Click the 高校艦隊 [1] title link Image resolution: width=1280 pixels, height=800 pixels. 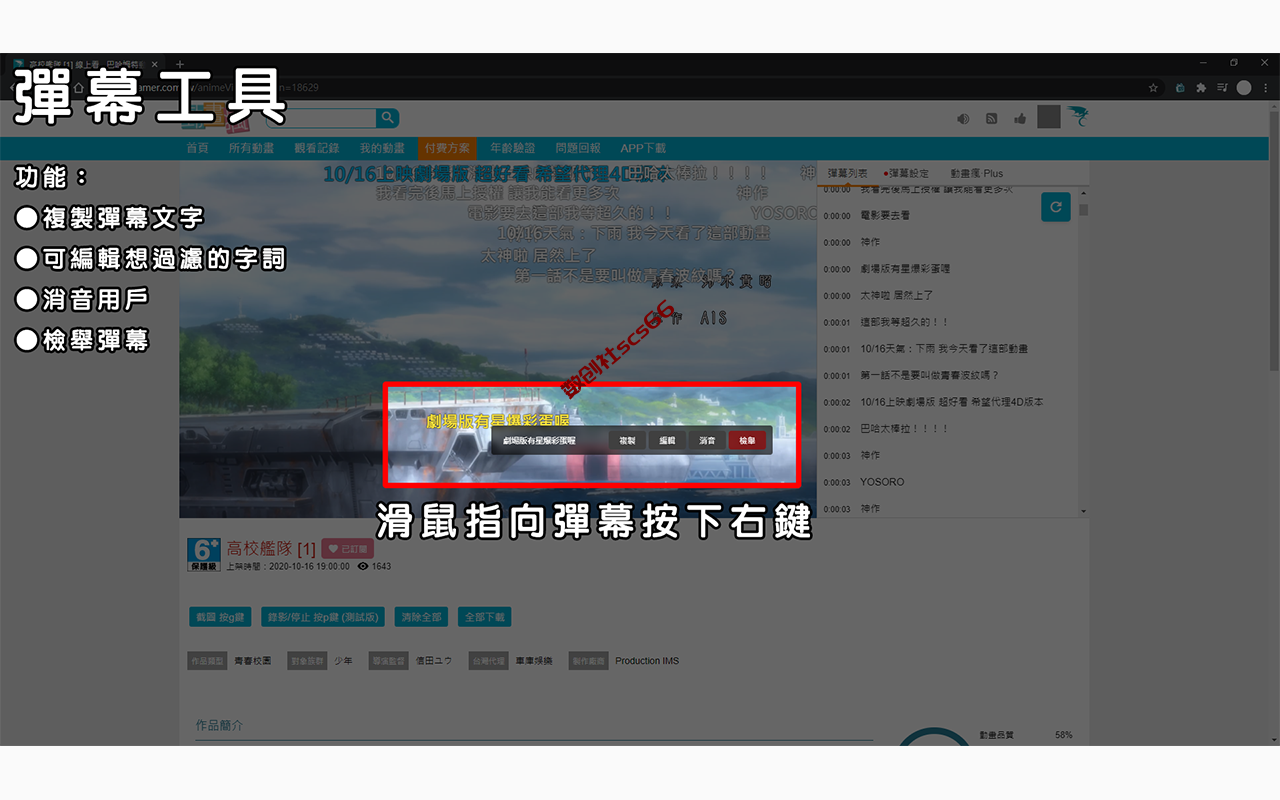coord(271,548)
